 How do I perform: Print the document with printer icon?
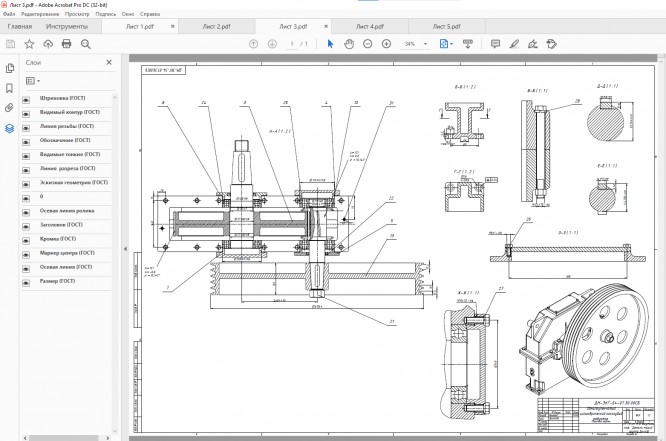pyautogui.click(x=68, y=44)
